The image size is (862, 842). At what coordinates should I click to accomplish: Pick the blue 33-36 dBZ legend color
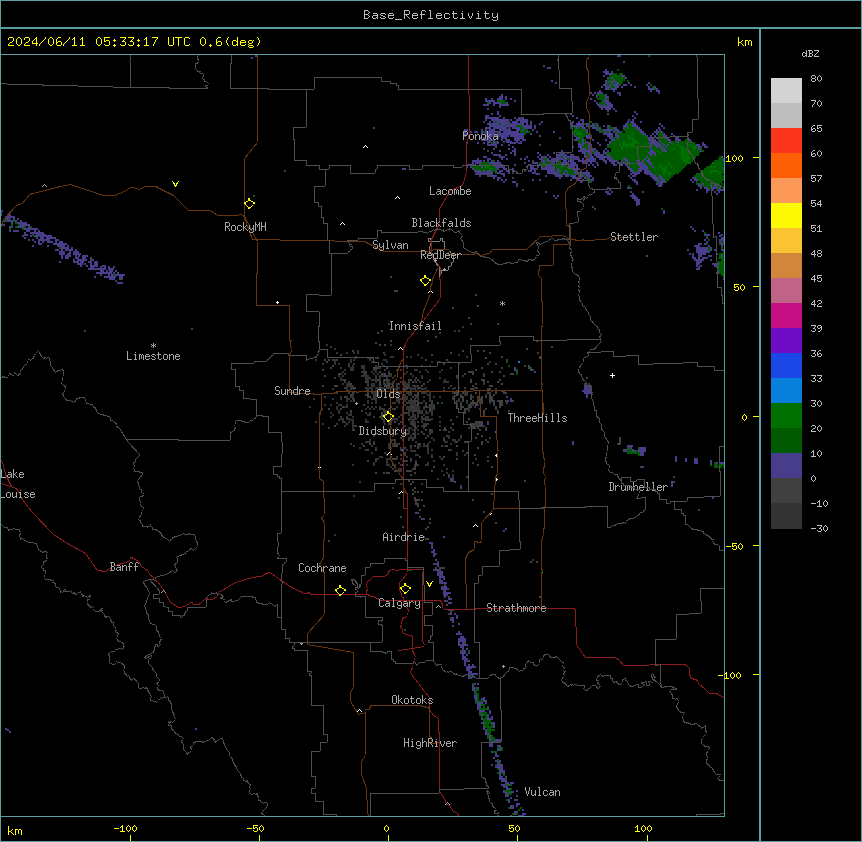click(x=786, y=365)
